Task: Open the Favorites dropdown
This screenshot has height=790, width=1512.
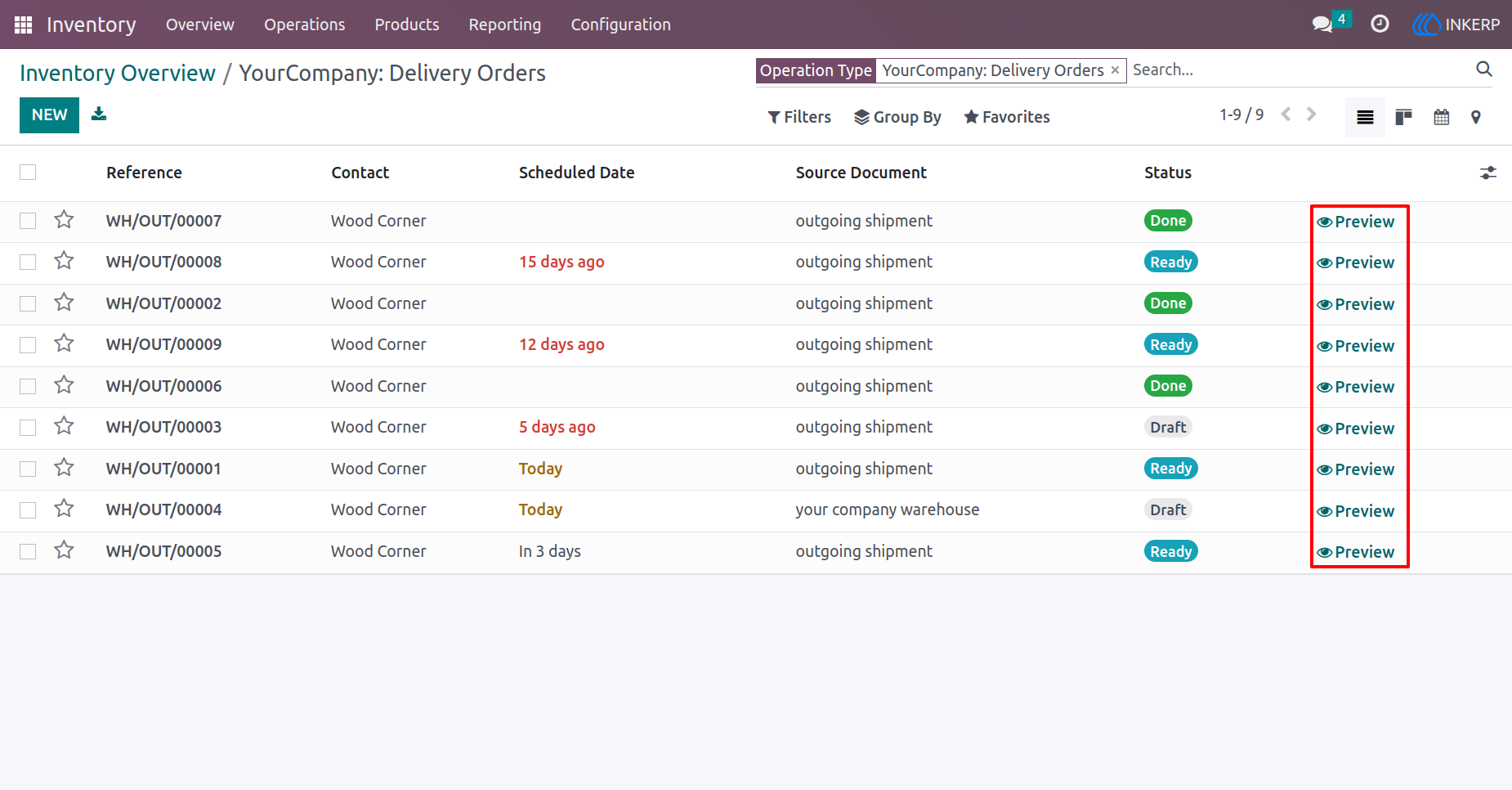Action: pyautogui.click(x=1007, y=117)
